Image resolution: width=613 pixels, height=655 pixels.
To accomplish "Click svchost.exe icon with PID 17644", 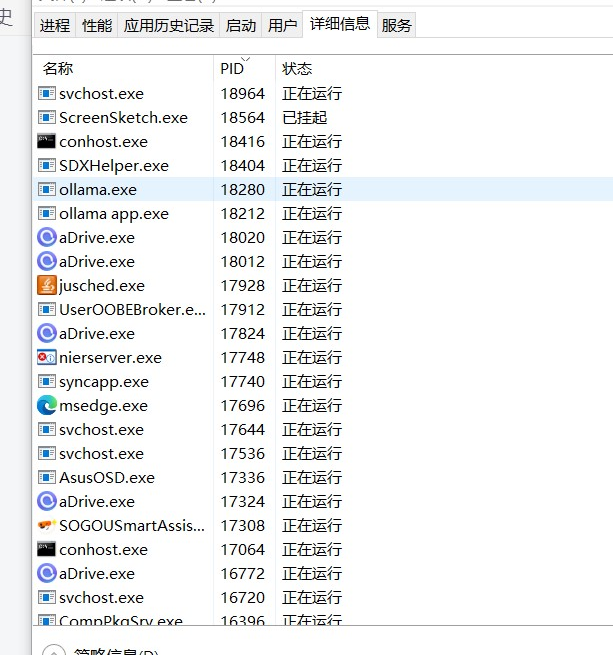I will (x=46, y=429).
